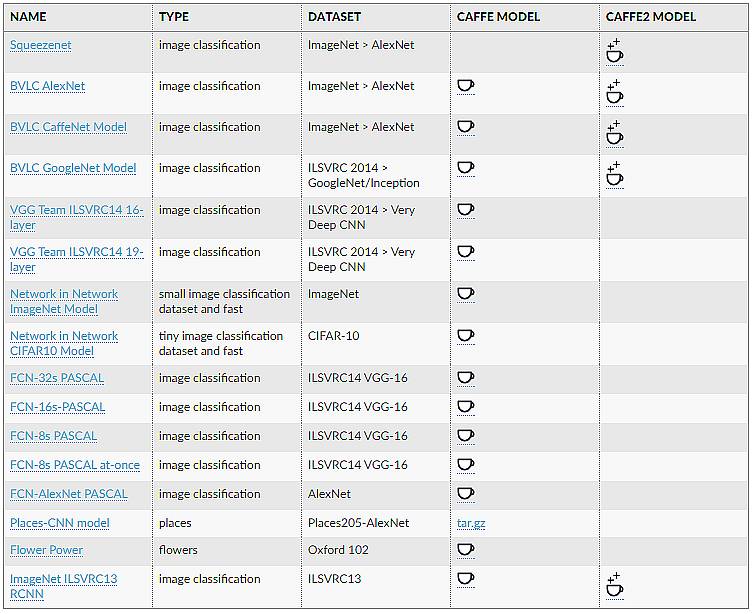The image size is (753, 614).
Task: Open FCN-8s PASCAL at-once link
Action: (75, 465)
